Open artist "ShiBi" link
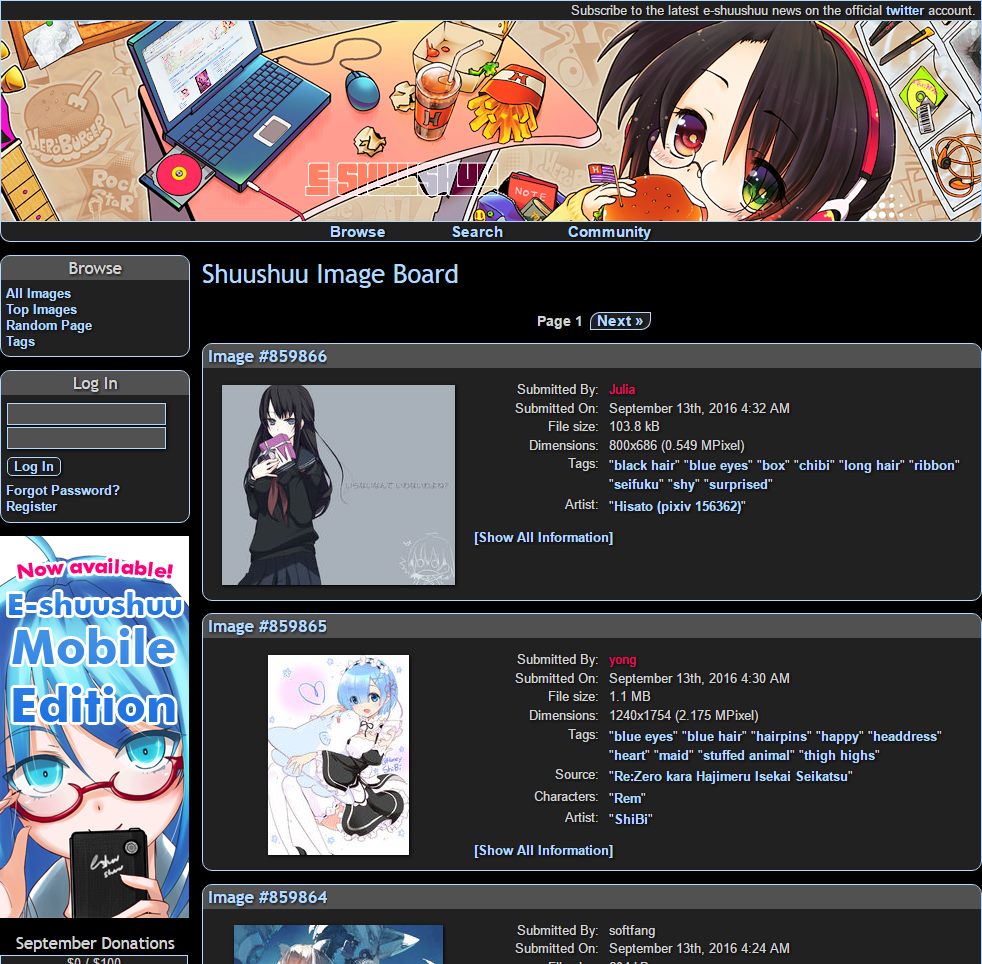 tap(631, 819)
